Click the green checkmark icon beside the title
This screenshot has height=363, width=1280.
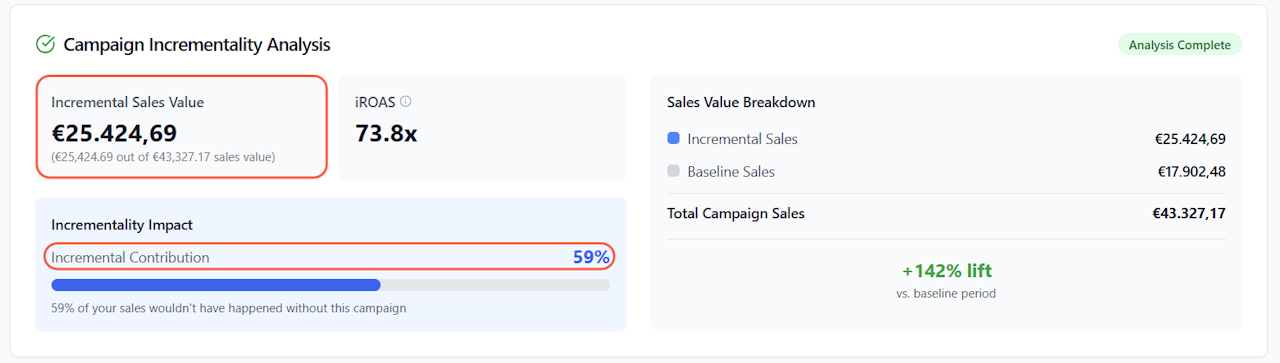pos(45,44)
